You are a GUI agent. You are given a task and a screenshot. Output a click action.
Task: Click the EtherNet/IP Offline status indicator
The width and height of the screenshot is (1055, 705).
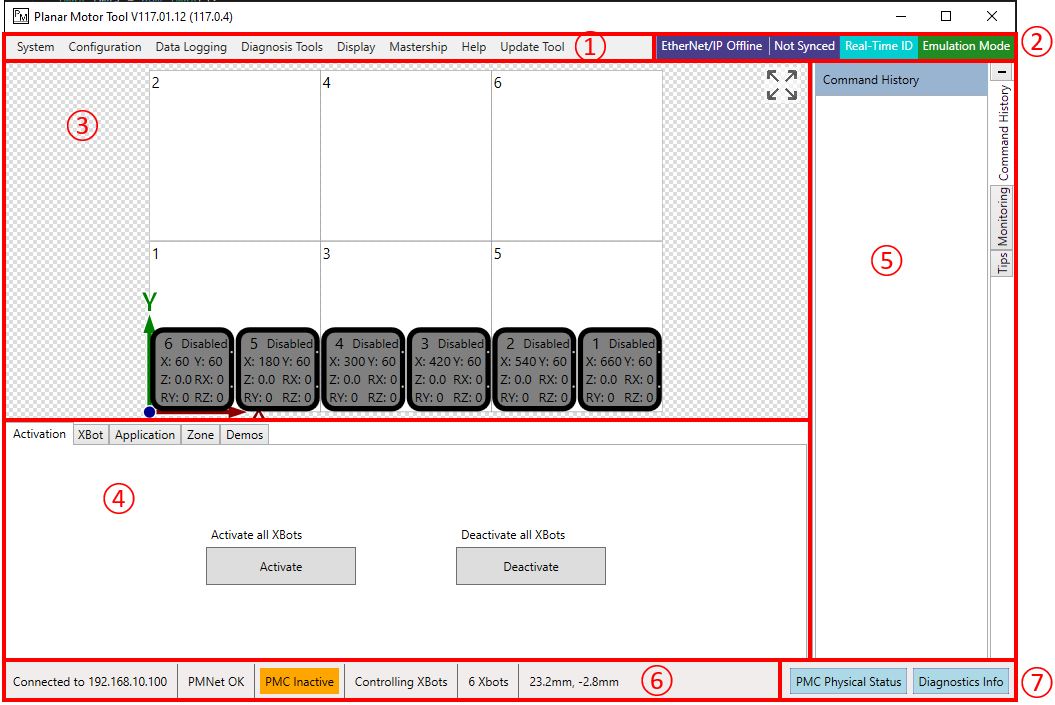click(x=711, y=46)
